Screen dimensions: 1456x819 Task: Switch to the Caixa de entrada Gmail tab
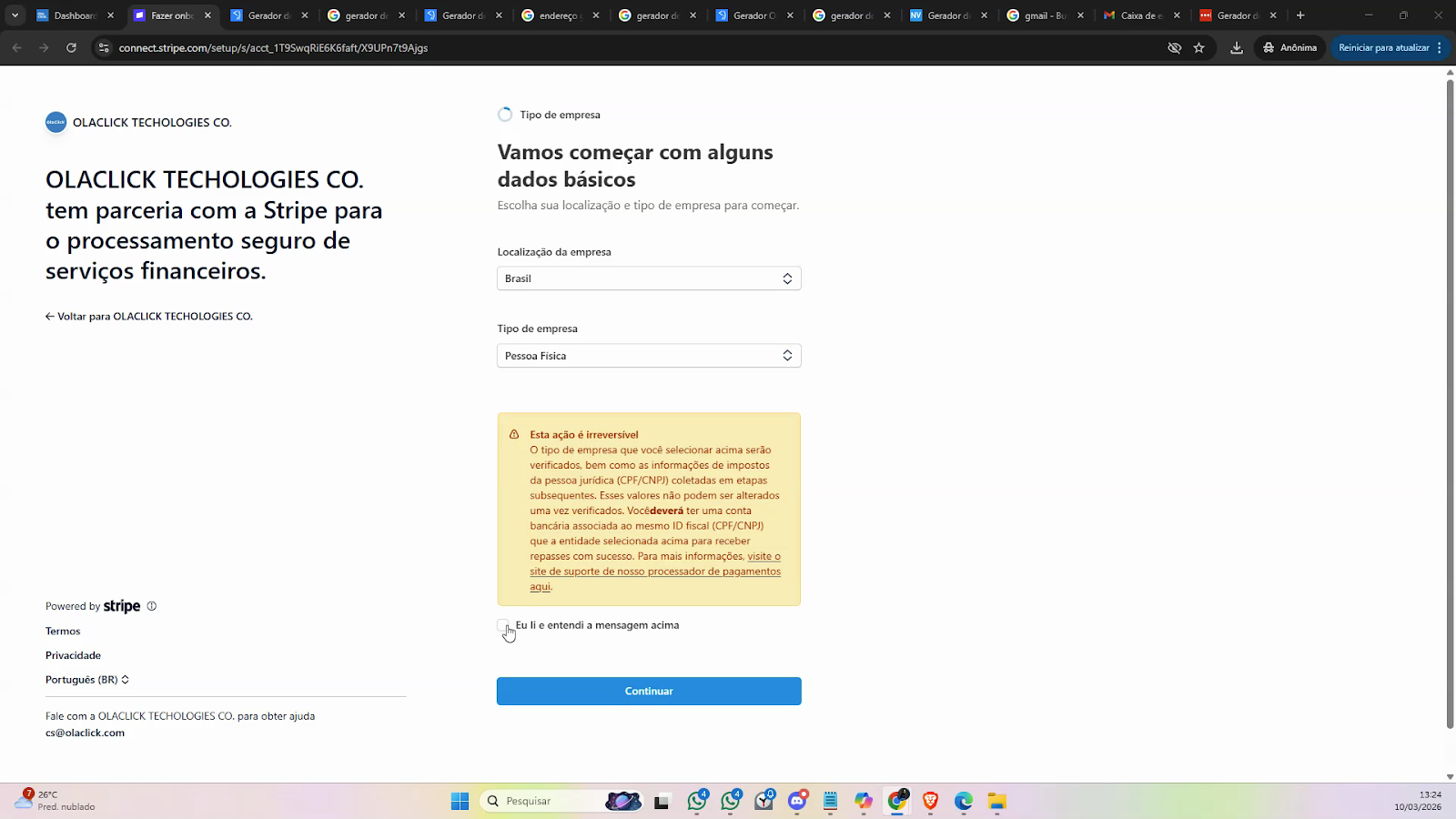pos(1139,15)
